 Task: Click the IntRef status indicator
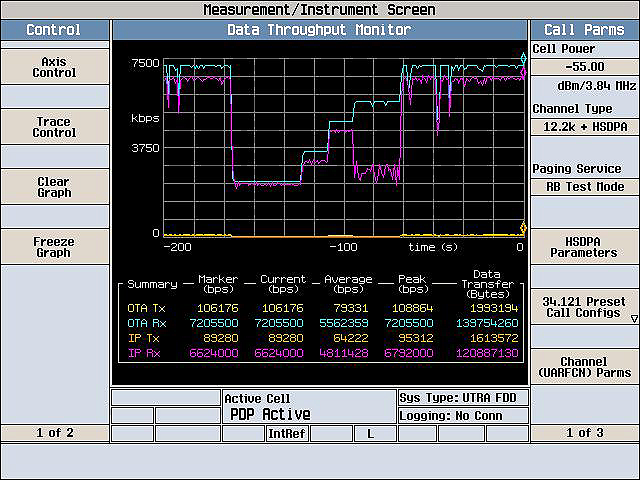click(287, 433)
